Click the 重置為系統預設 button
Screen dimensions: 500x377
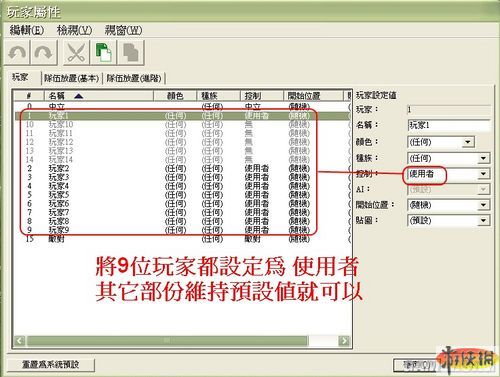[50, 364]
